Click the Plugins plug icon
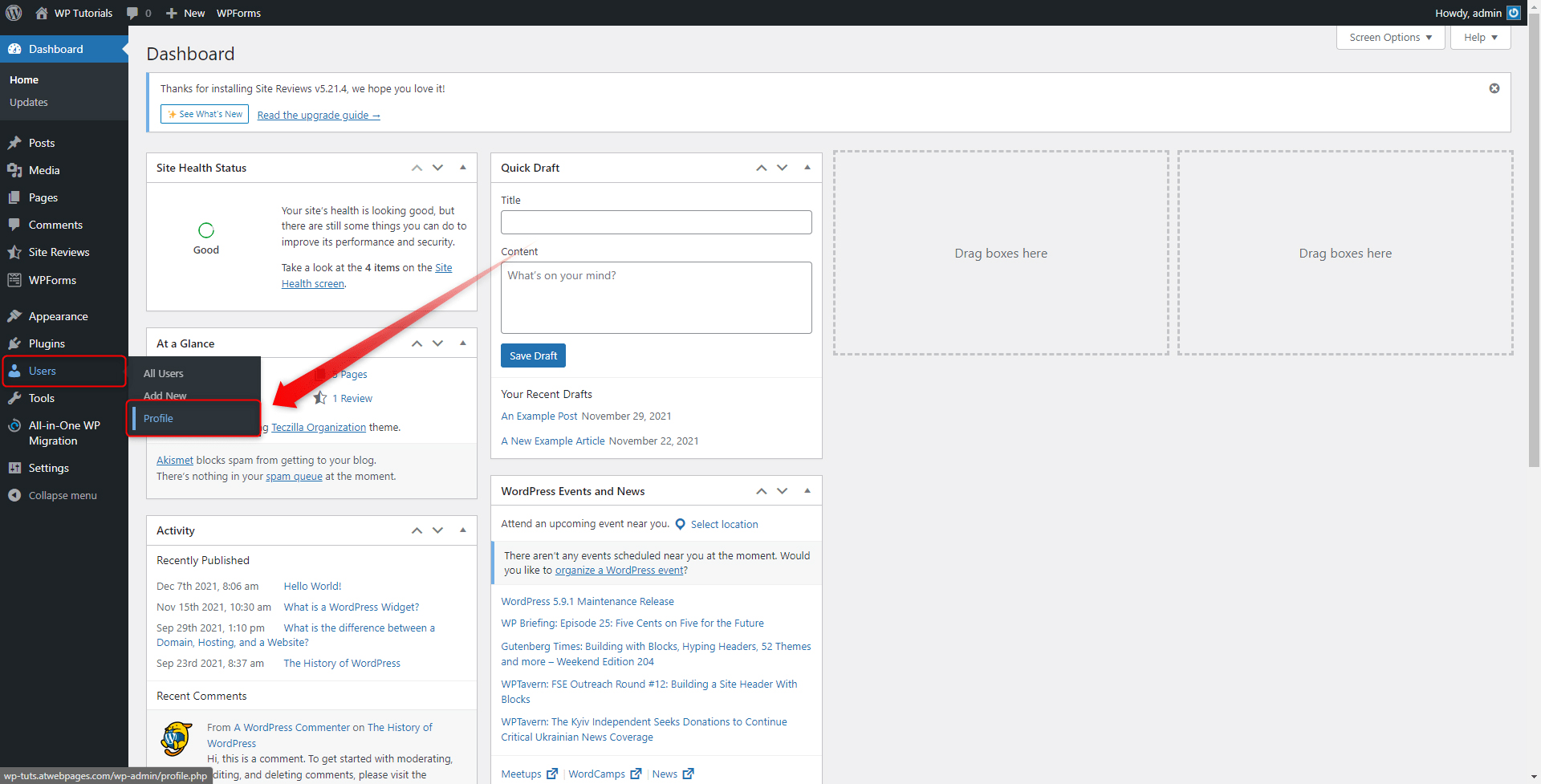The image size is (1541, 784). pos(14,343)
